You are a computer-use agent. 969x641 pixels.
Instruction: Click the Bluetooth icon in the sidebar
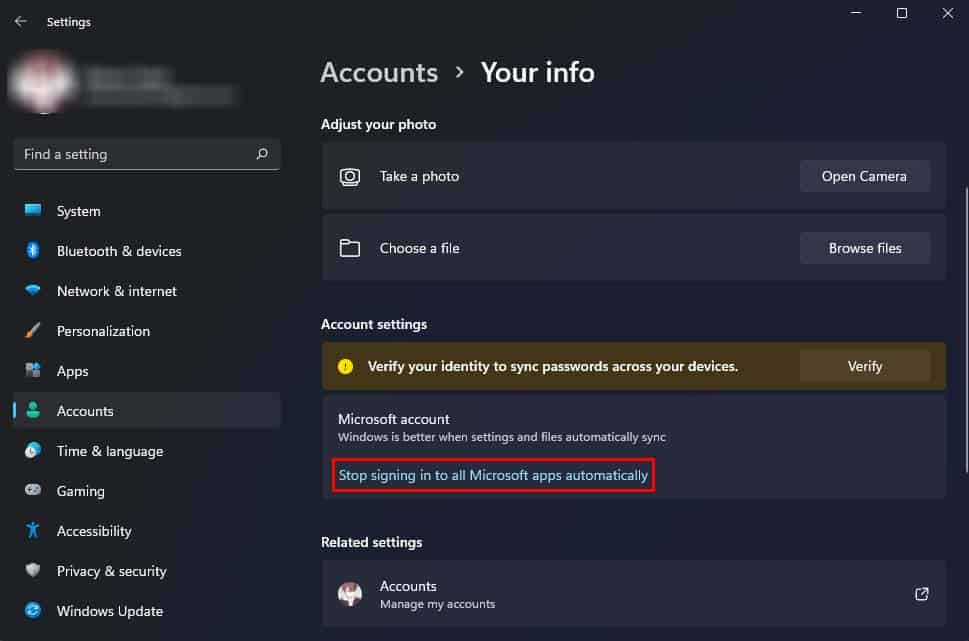click(33, 250)
